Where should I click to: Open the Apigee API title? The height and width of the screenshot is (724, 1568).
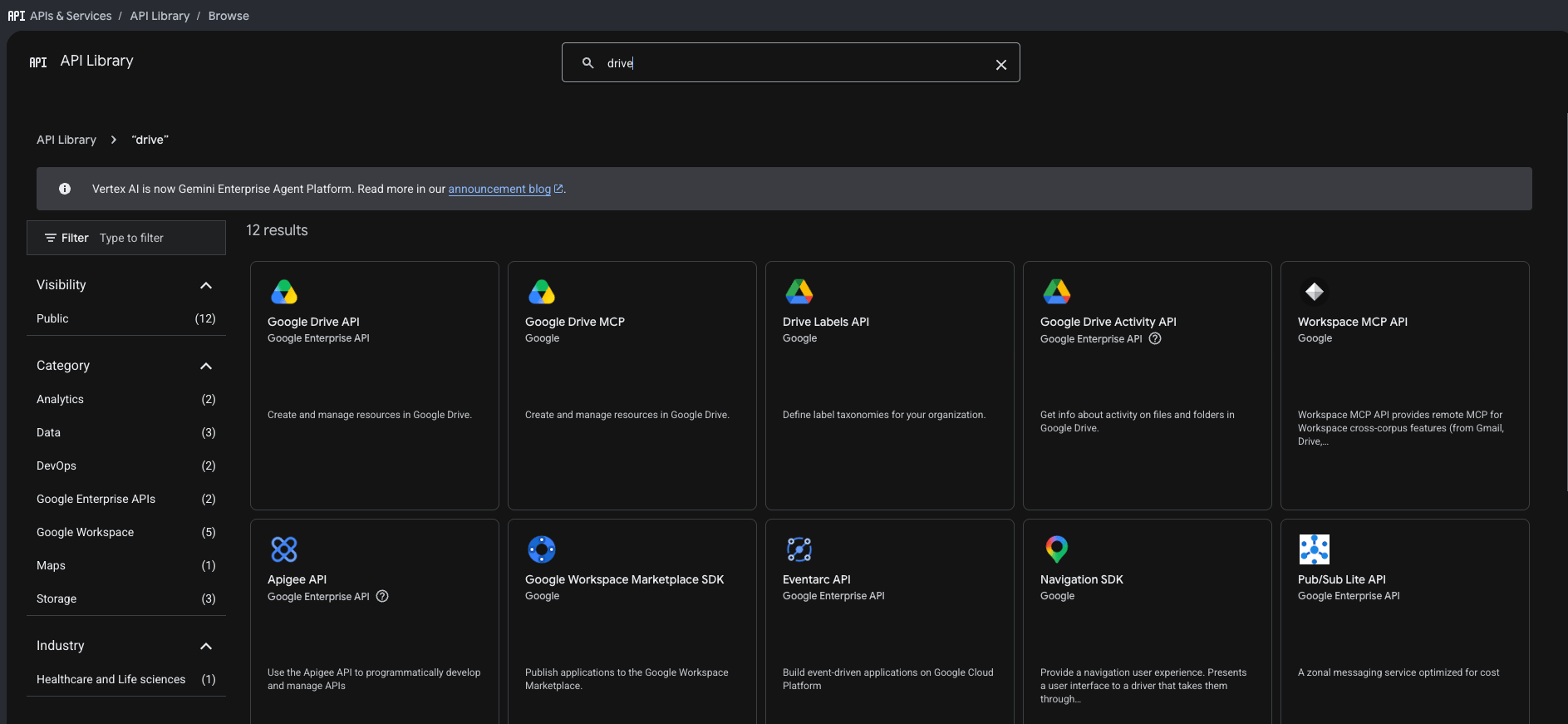(x=297, y=579)
